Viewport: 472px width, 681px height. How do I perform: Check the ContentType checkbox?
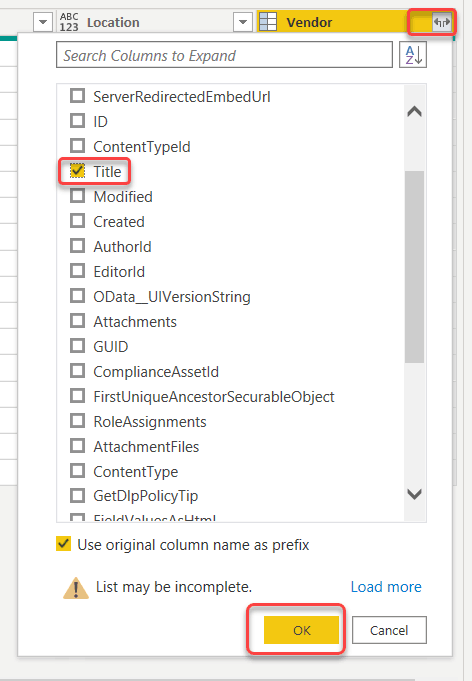78,471
